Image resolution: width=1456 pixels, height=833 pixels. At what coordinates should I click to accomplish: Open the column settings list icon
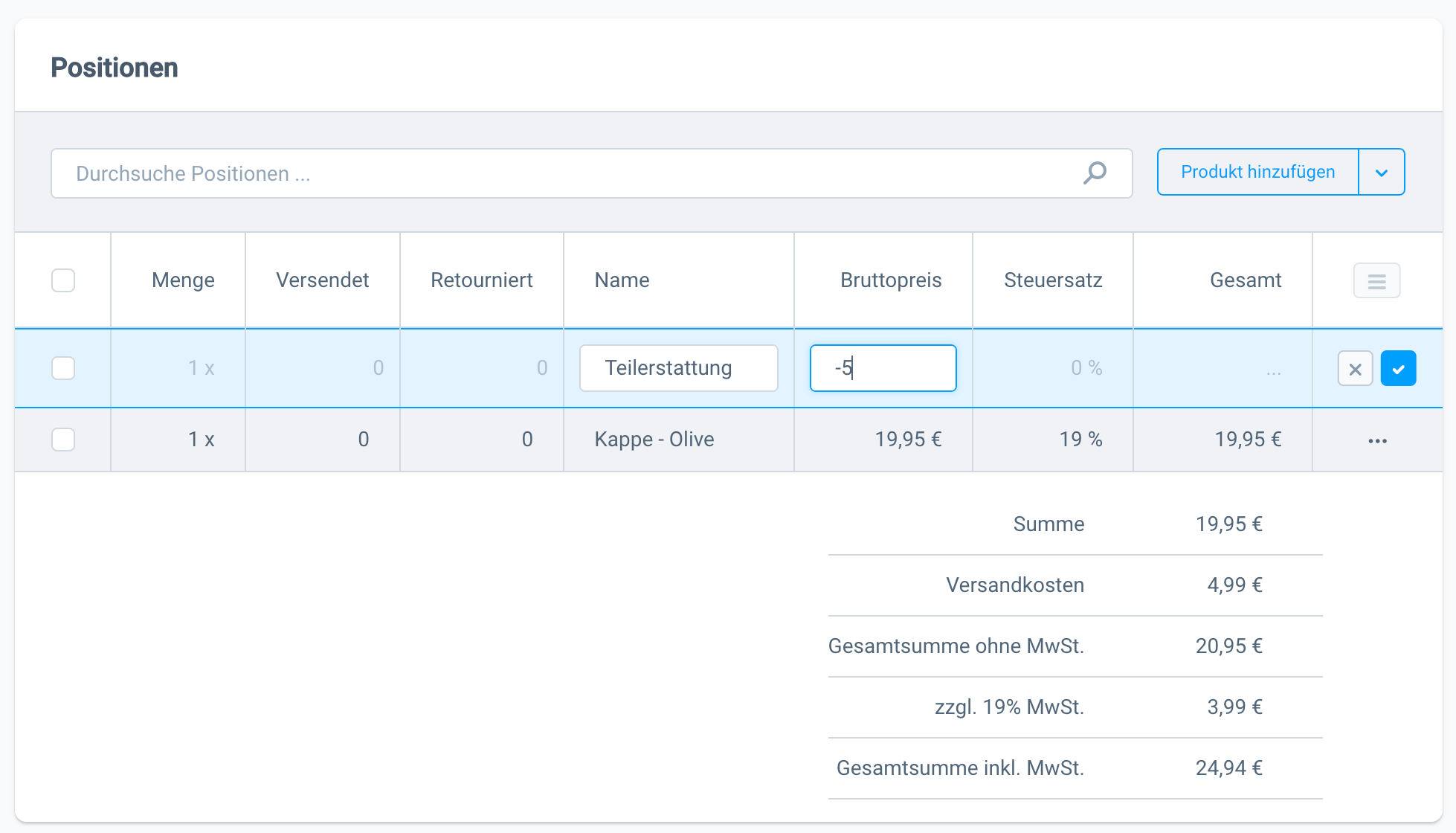click(1376, 280)
